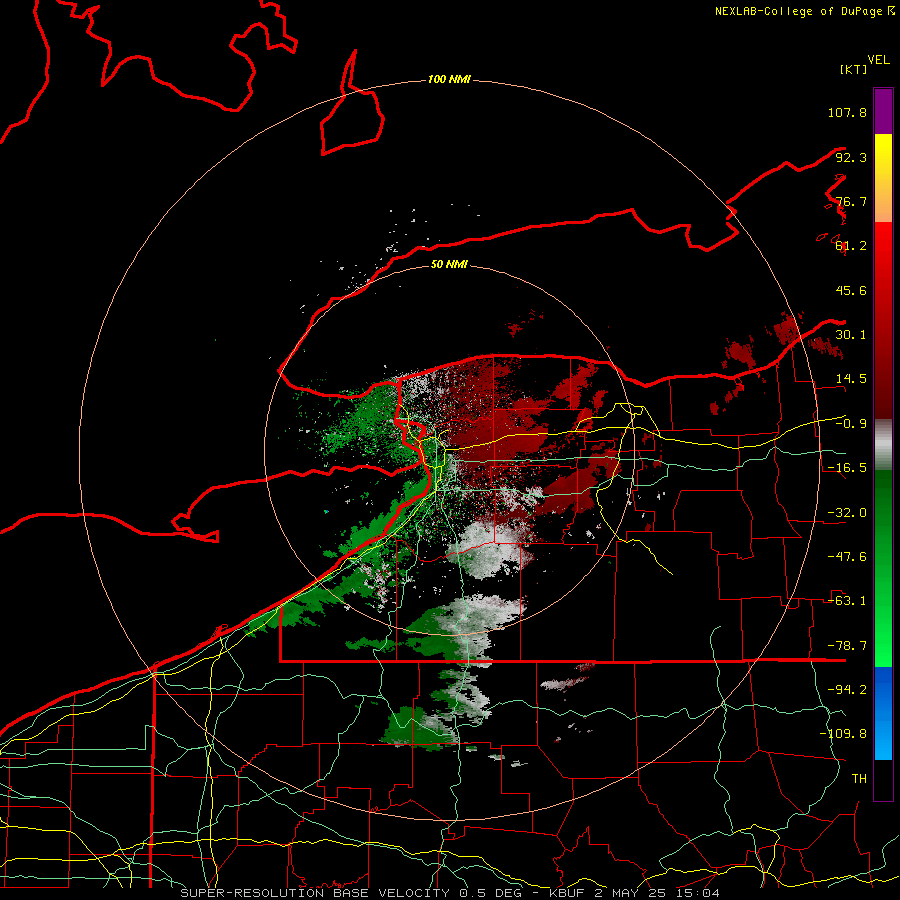
Task: Click the 61.2 legend value
Action: tap(851, 246)
